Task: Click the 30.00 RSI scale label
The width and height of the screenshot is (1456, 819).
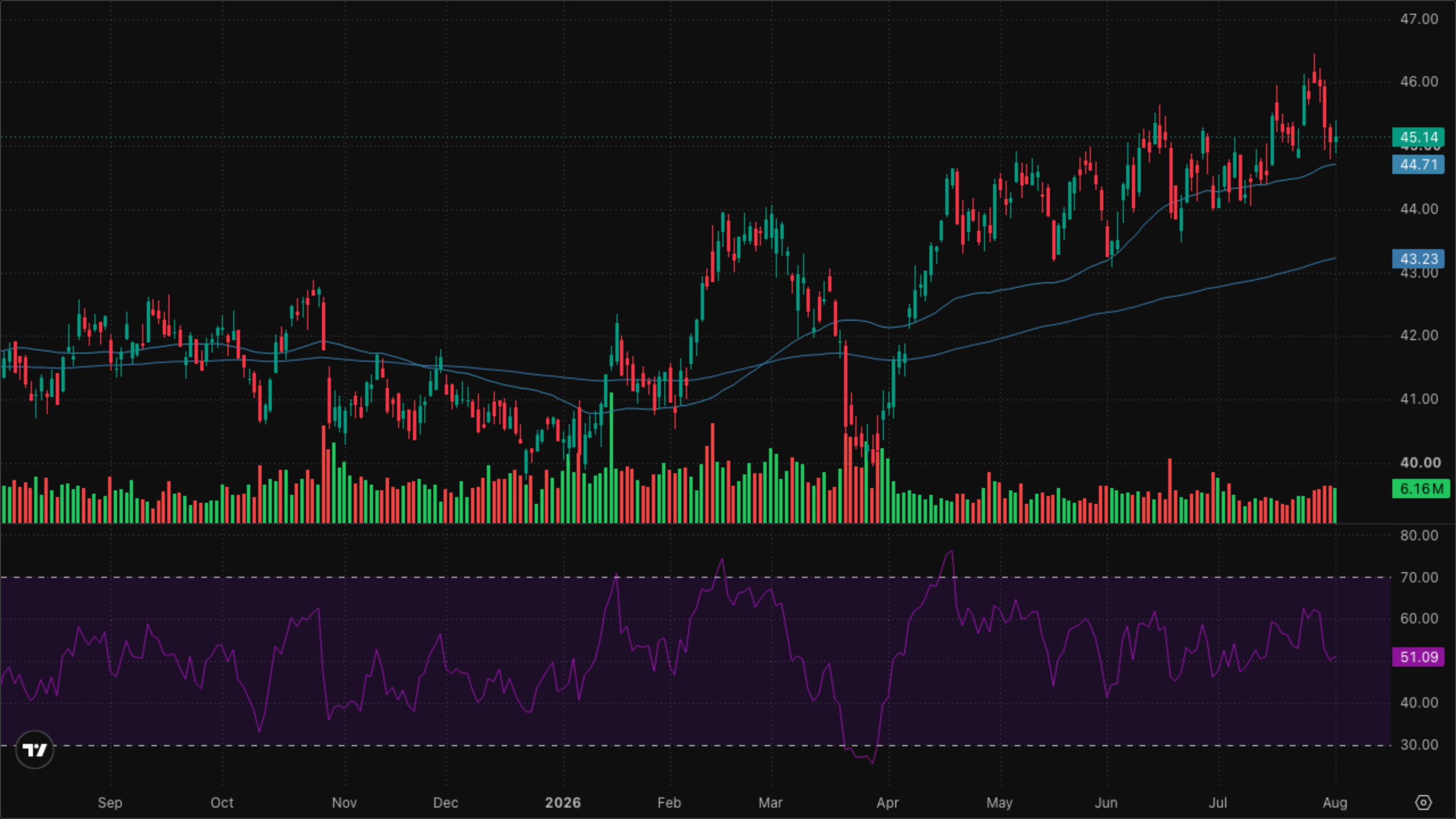Action: pyautogui.click(x=1419, y=744)
